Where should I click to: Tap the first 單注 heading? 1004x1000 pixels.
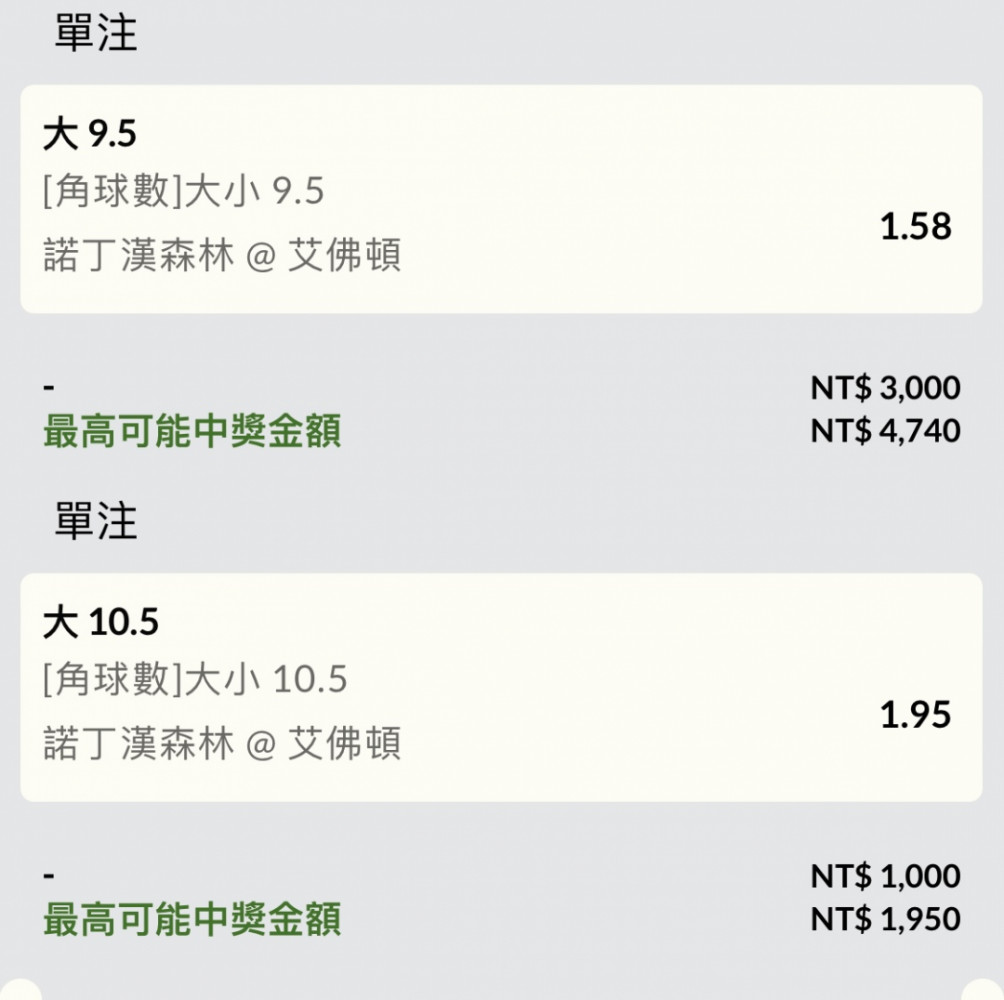pos(96,33)
